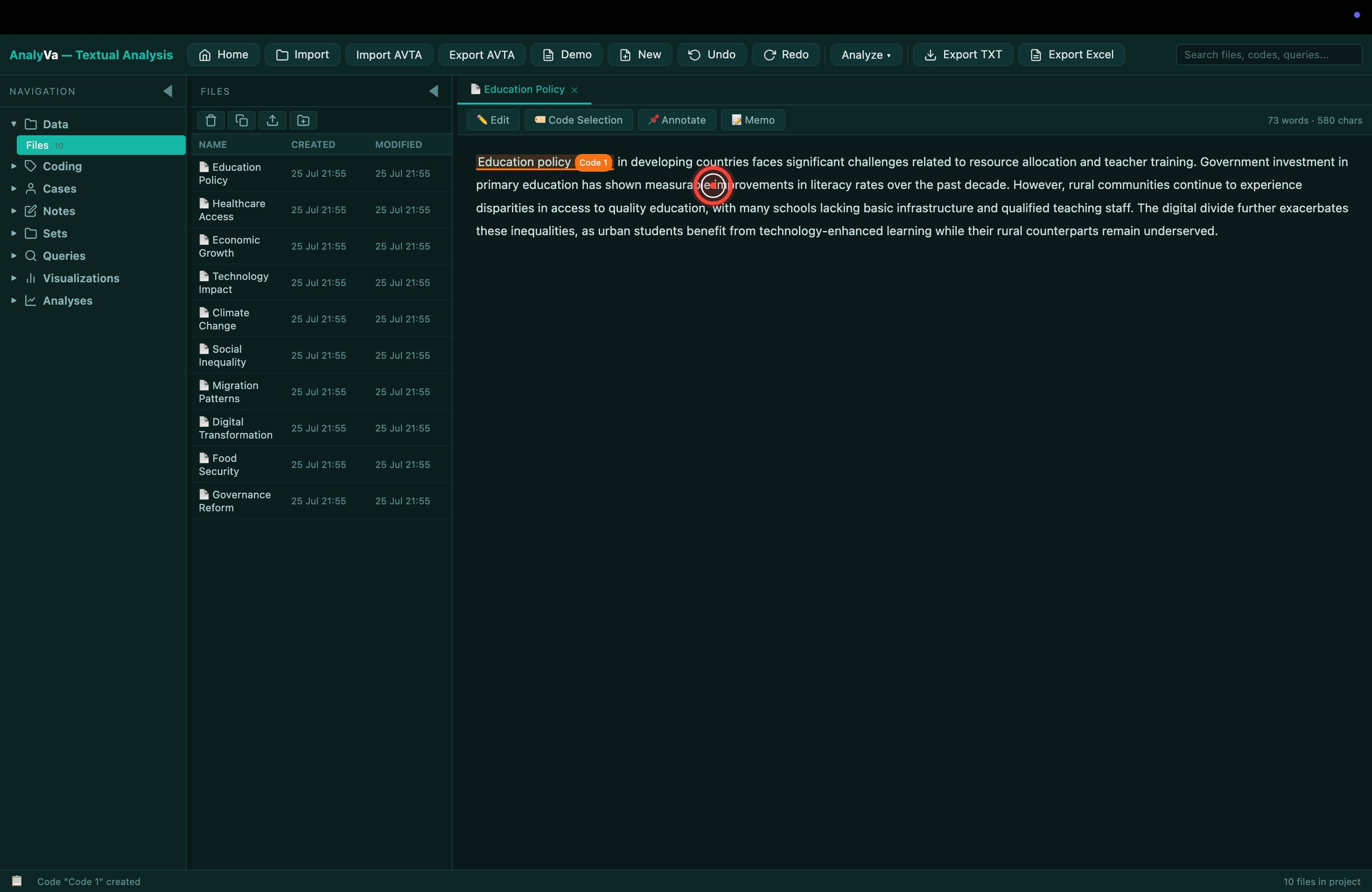Image resolution: width=1372 pixels, height=892 pixels.
Task: Export project to Excel
Action: click(1071, 55)
